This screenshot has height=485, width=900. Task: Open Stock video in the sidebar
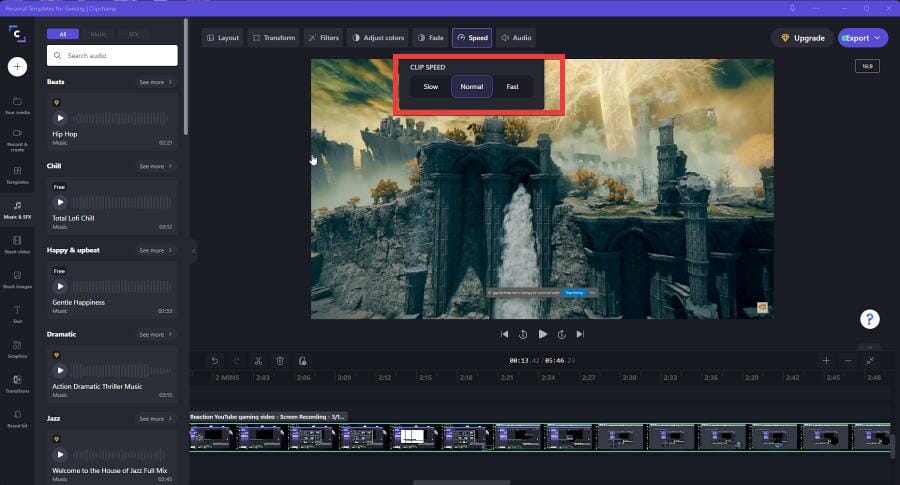[17, 245]
